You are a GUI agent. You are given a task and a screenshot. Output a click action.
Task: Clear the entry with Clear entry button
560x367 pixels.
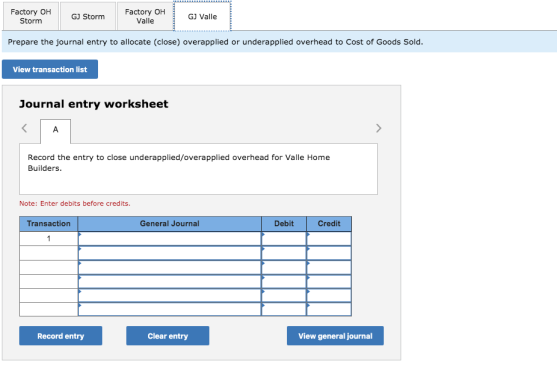click(168, 336)
